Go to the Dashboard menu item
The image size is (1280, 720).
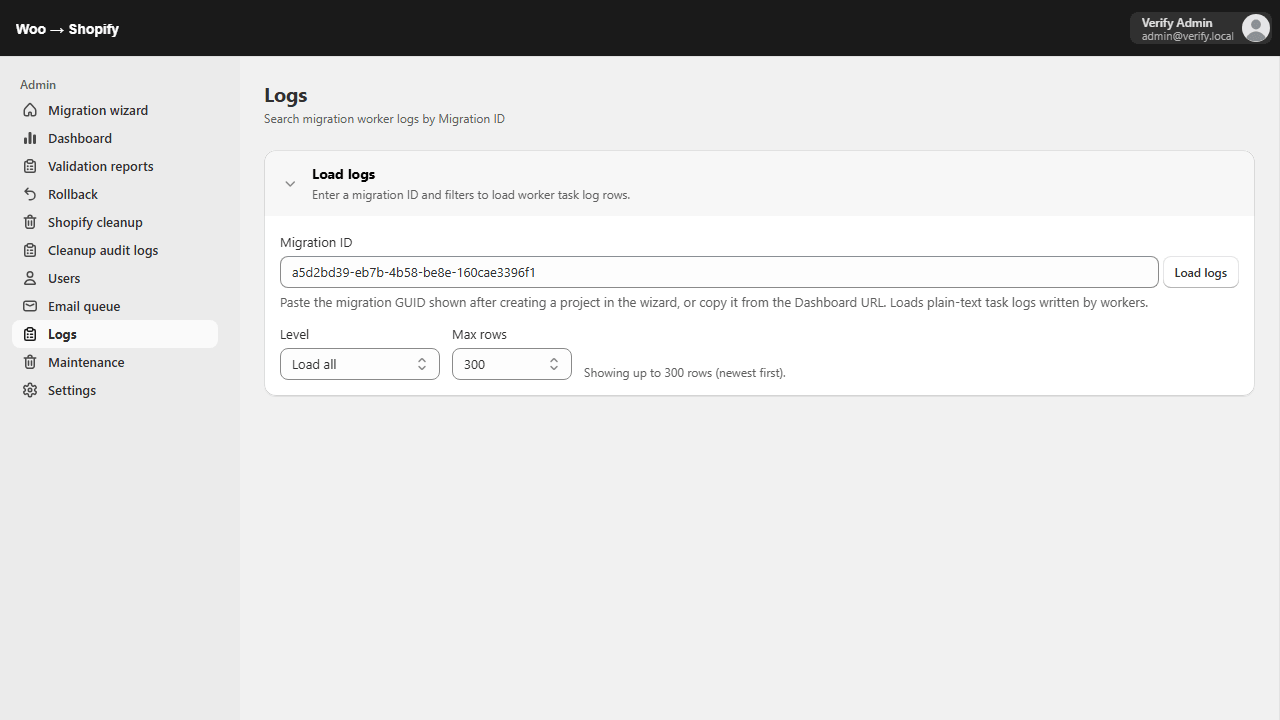(115, 138)
